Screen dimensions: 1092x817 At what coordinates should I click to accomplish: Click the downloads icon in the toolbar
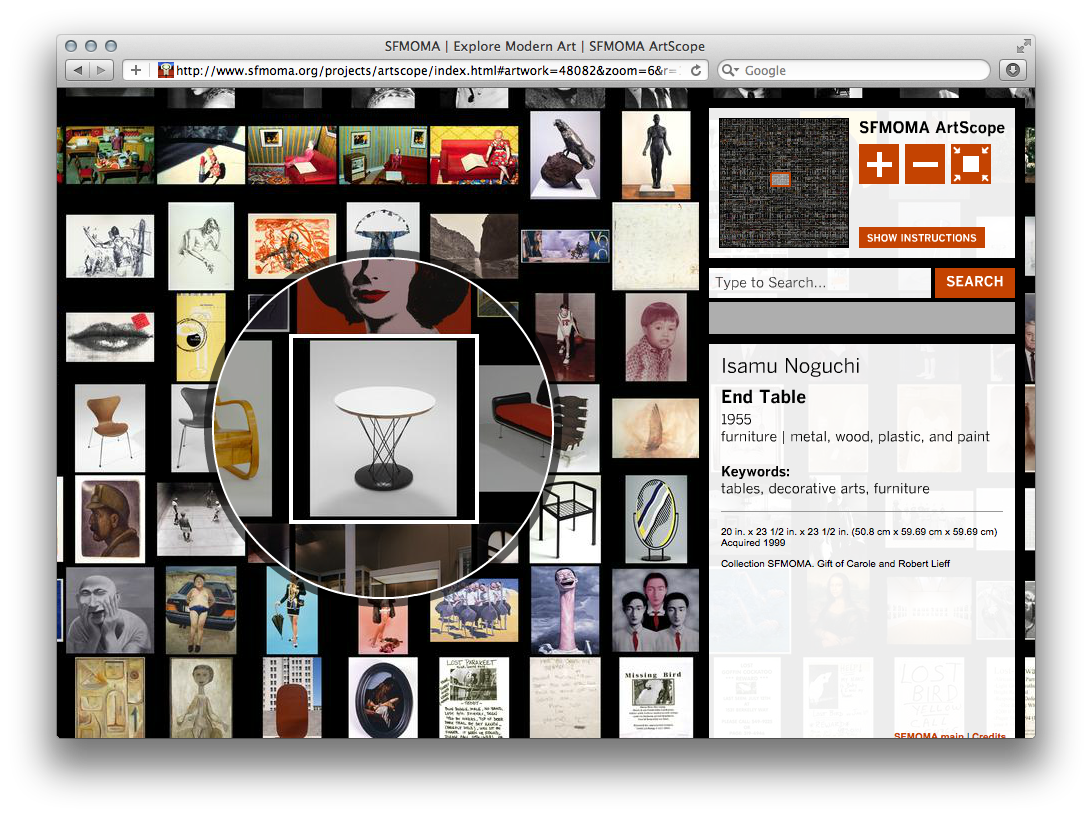pyautogui.click(x=1011, y=70)
